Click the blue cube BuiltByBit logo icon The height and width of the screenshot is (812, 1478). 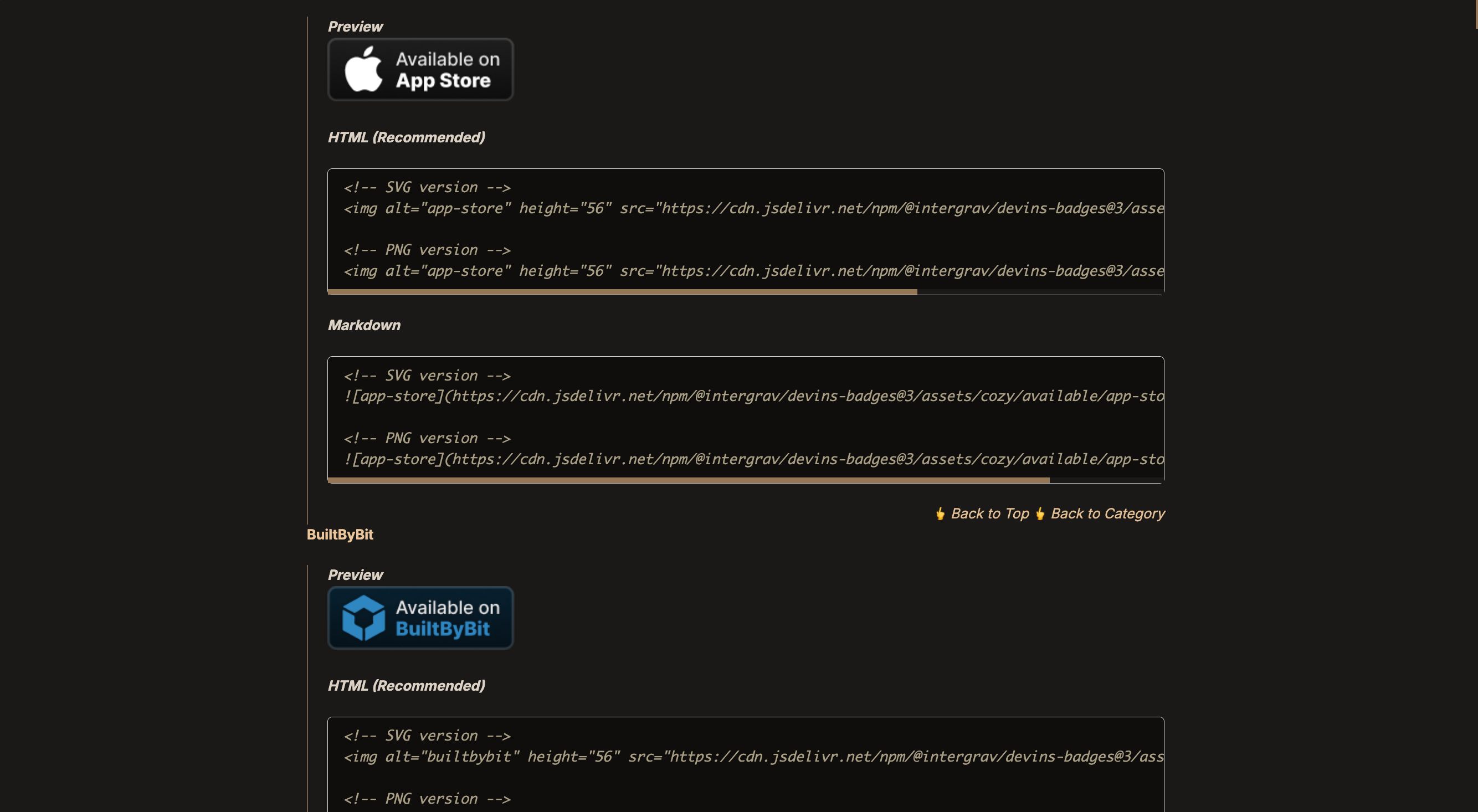click(x=363, y=618)
